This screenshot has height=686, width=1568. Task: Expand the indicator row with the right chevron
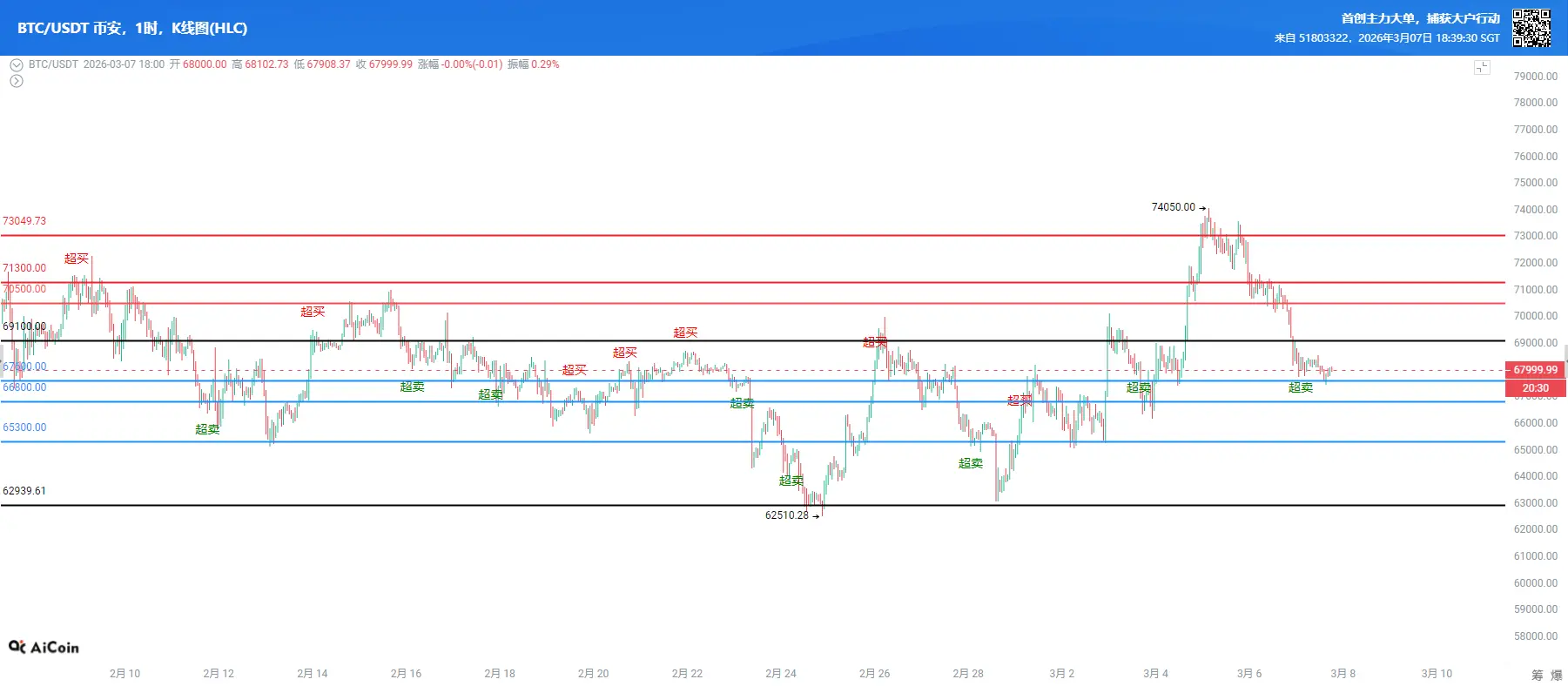[17, 81]
